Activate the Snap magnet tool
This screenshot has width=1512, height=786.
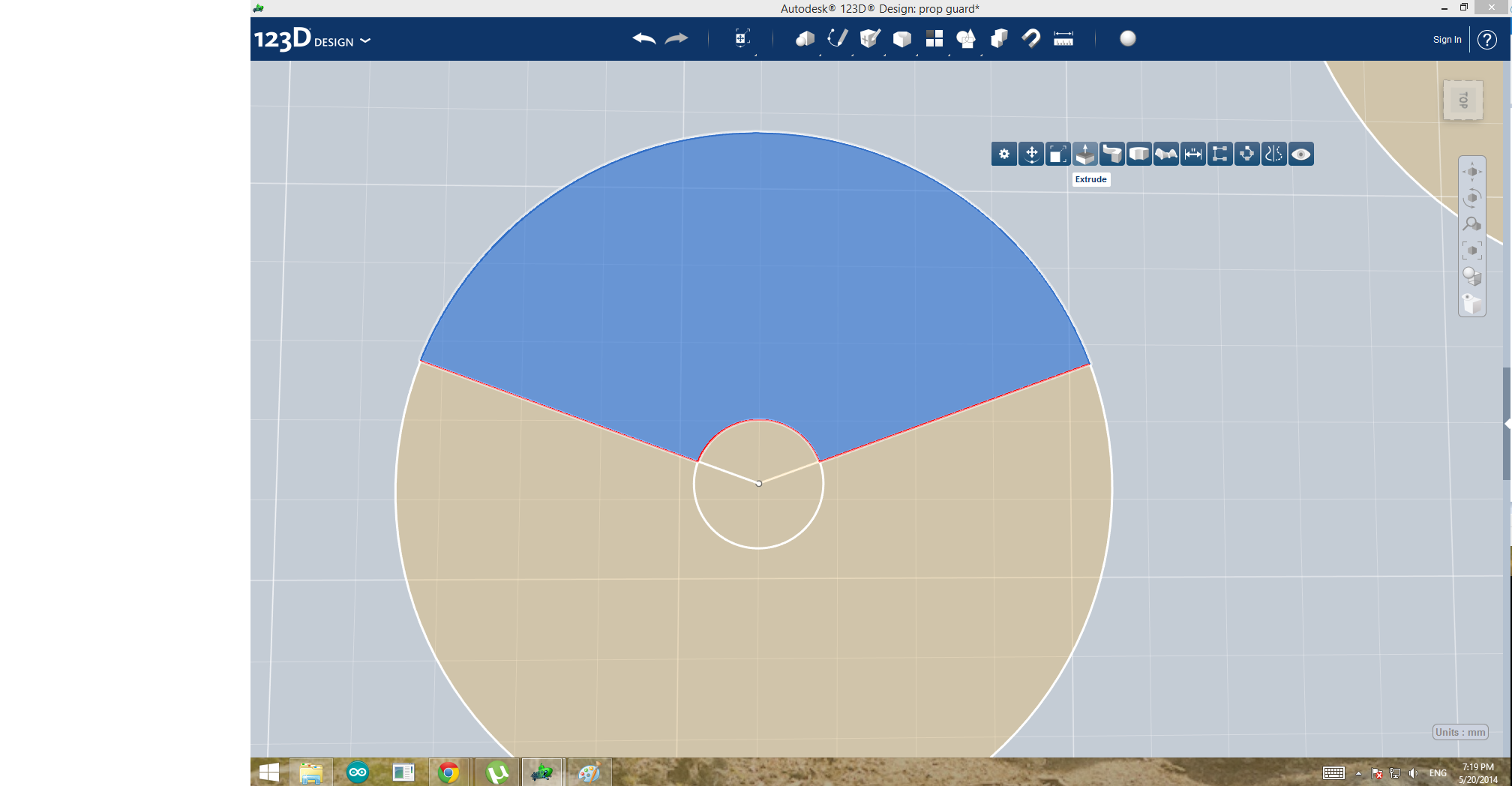tap(1031, 38)
